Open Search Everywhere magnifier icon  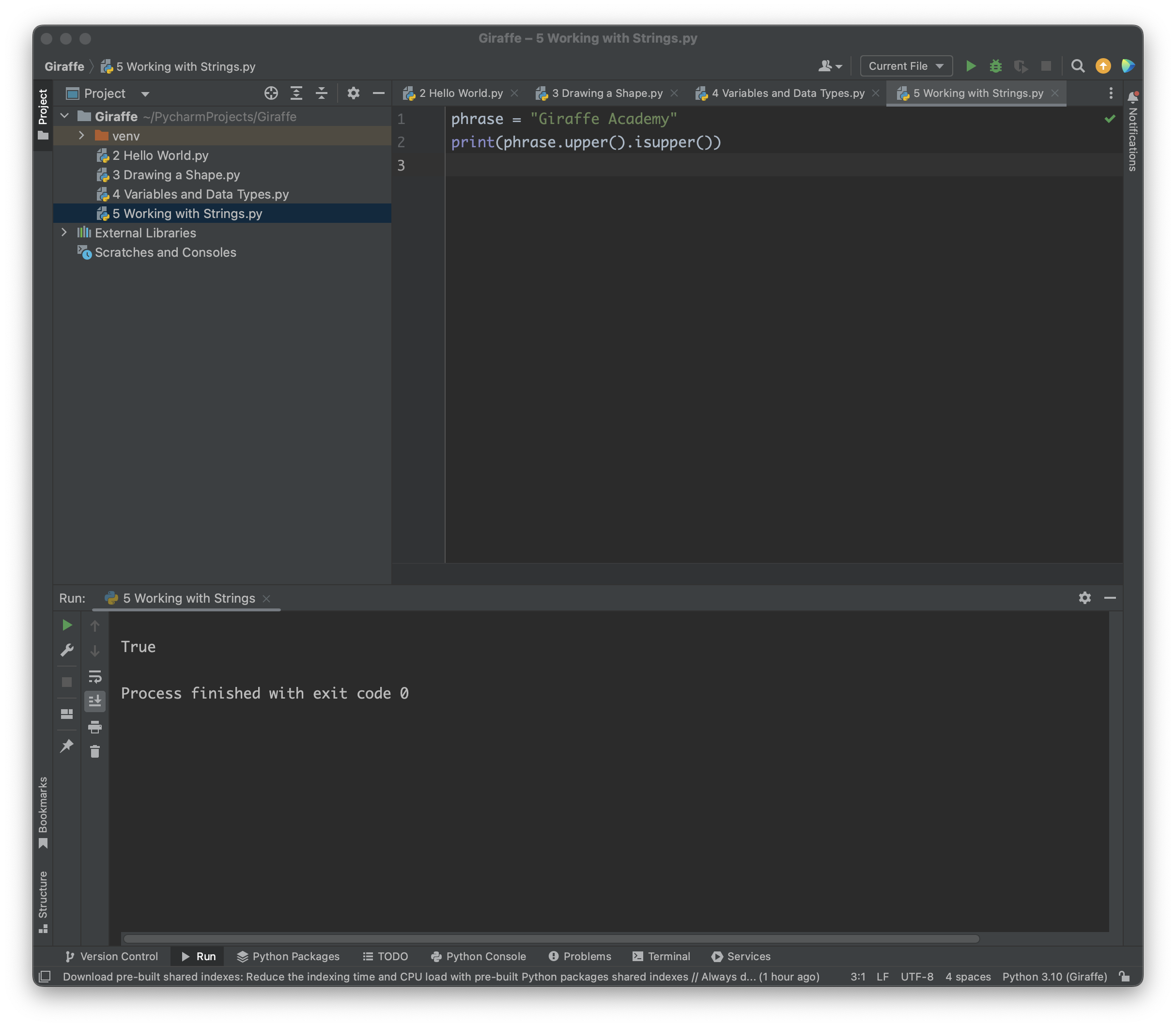click(1077, 66)
